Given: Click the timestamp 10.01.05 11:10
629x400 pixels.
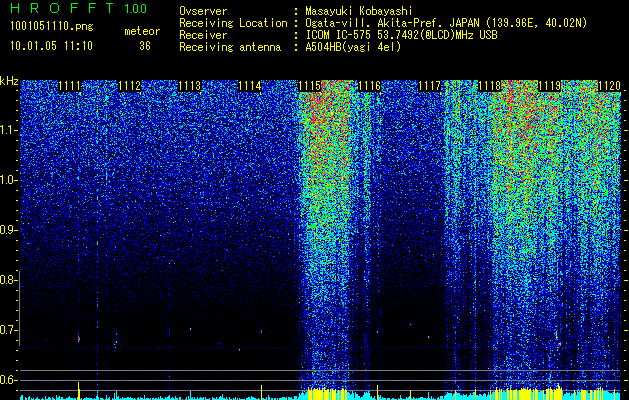Looking at the screenshot, I should [51, 46].
